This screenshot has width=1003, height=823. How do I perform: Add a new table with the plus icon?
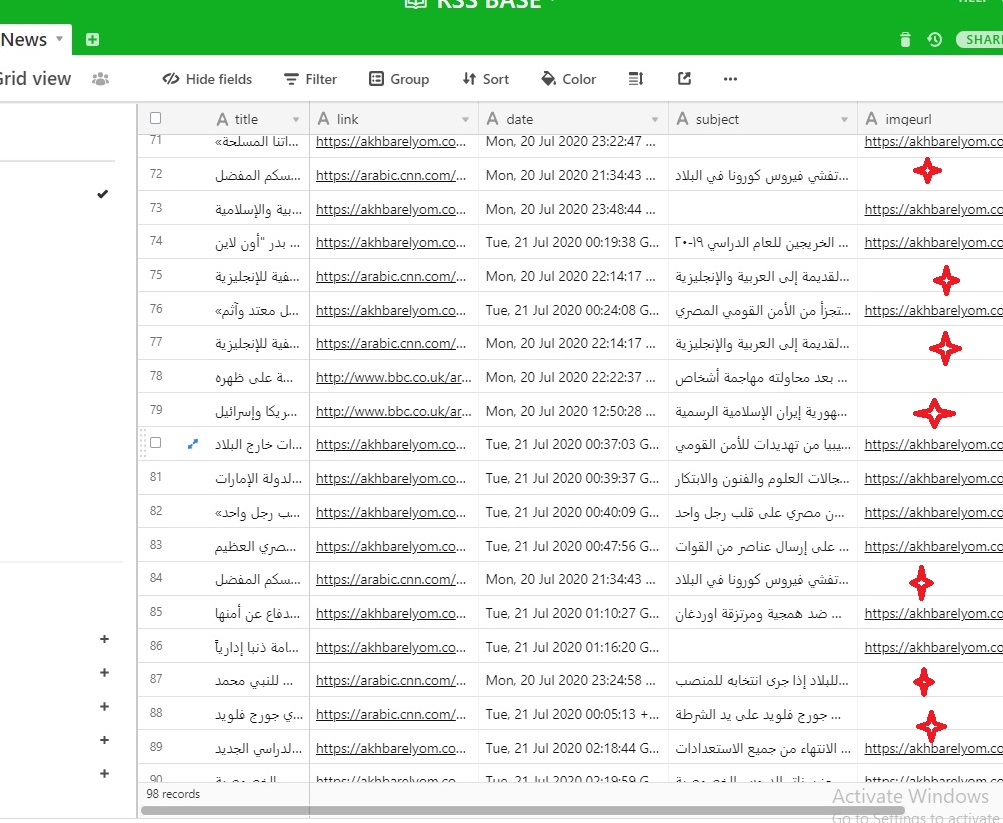pyautogui.click(x=92, y=40)
